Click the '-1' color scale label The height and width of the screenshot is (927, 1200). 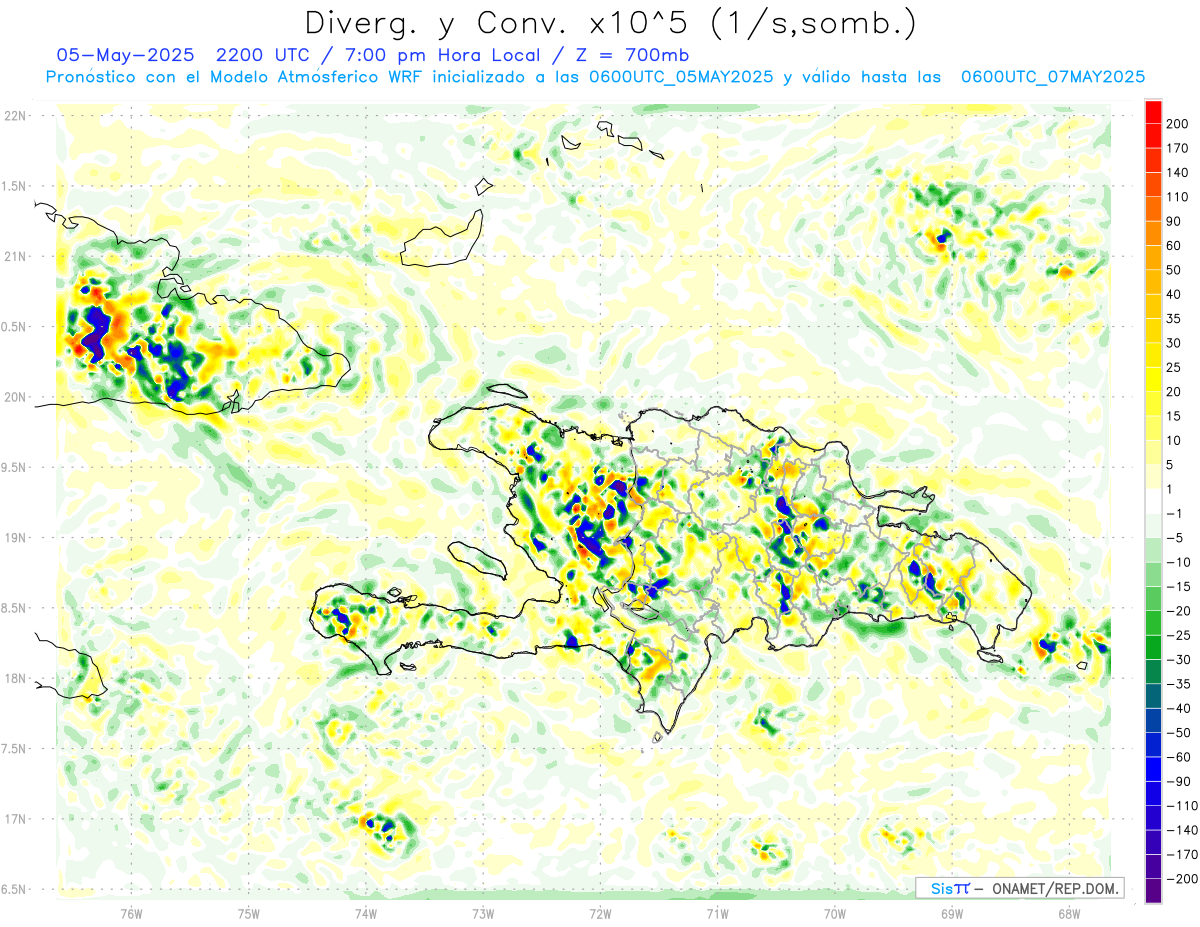[x=1175, y=513]
